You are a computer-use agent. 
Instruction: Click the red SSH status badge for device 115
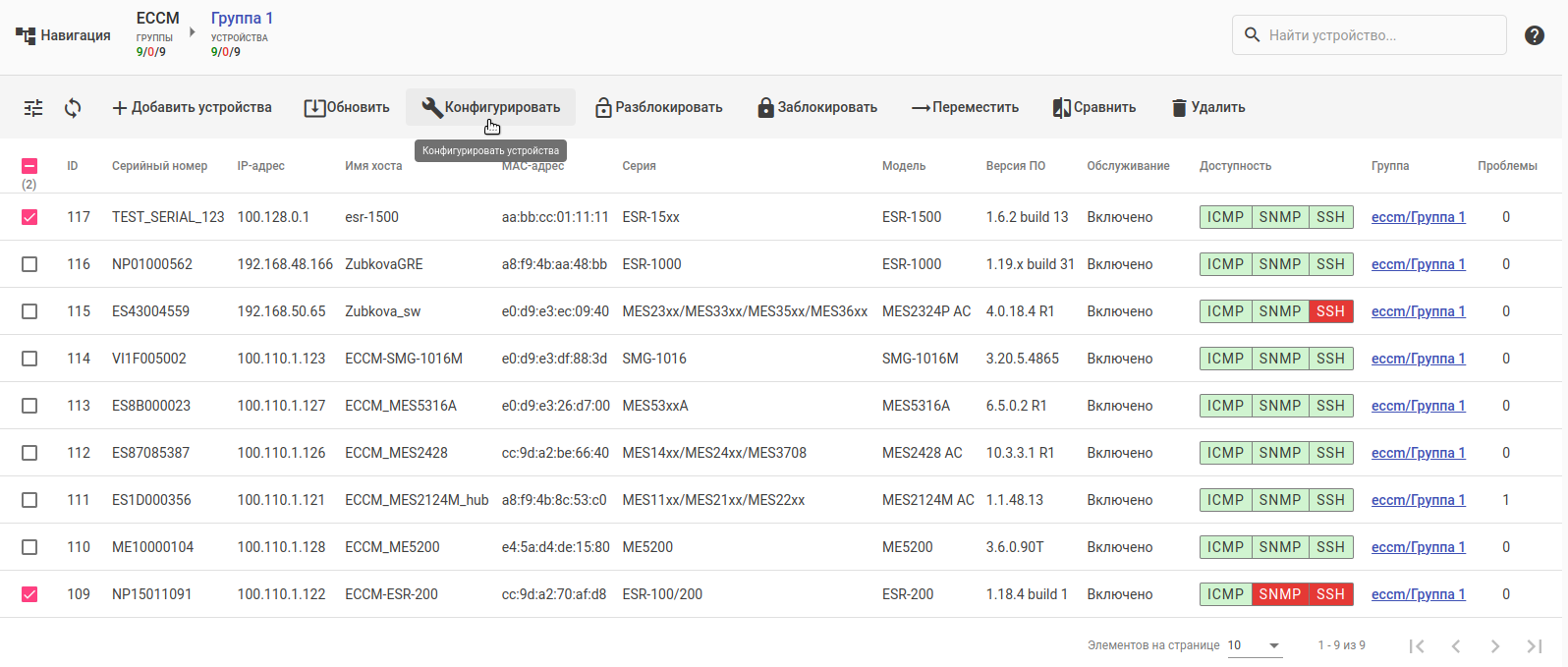pos(1330,311)
